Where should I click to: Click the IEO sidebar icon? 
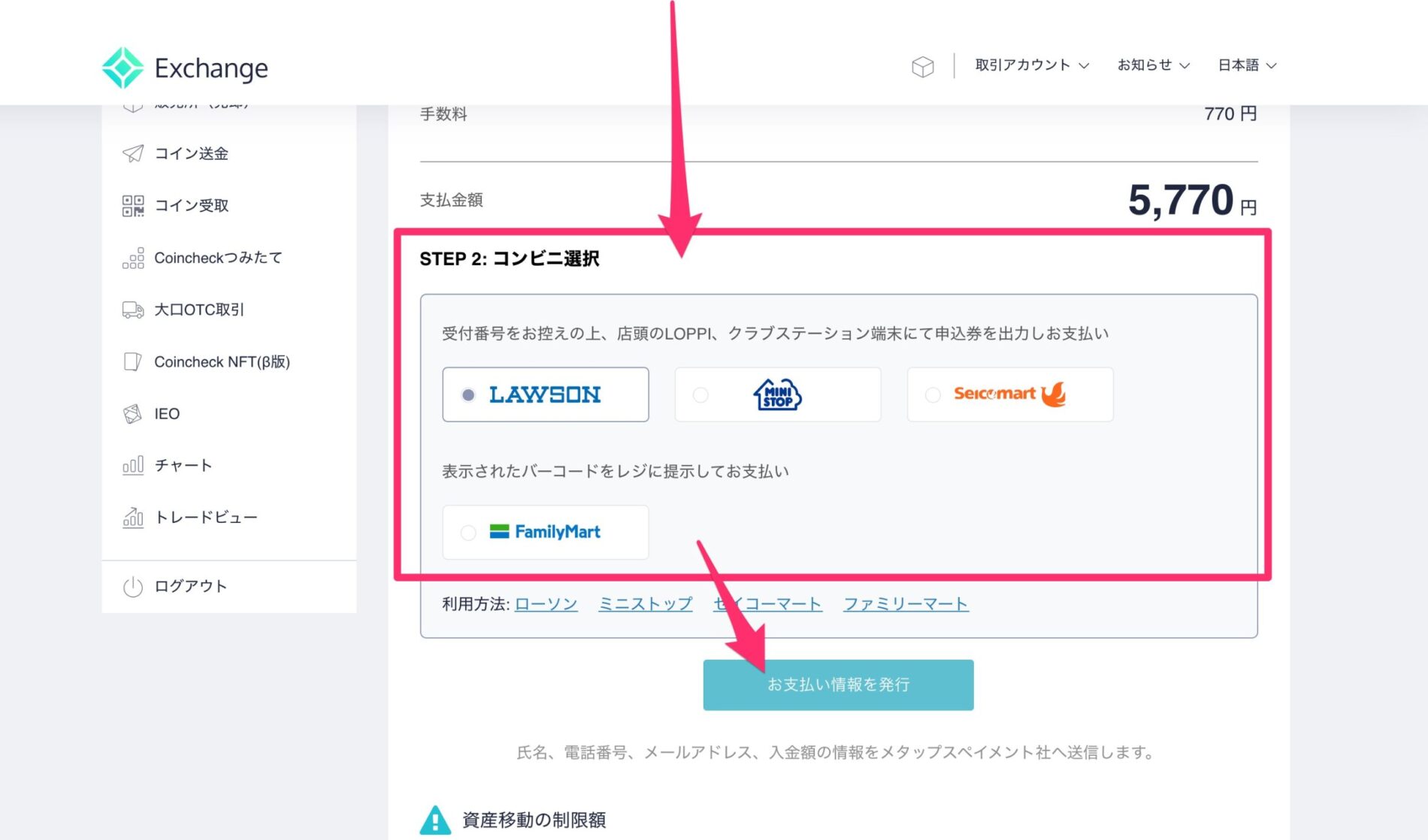point(133,413)
